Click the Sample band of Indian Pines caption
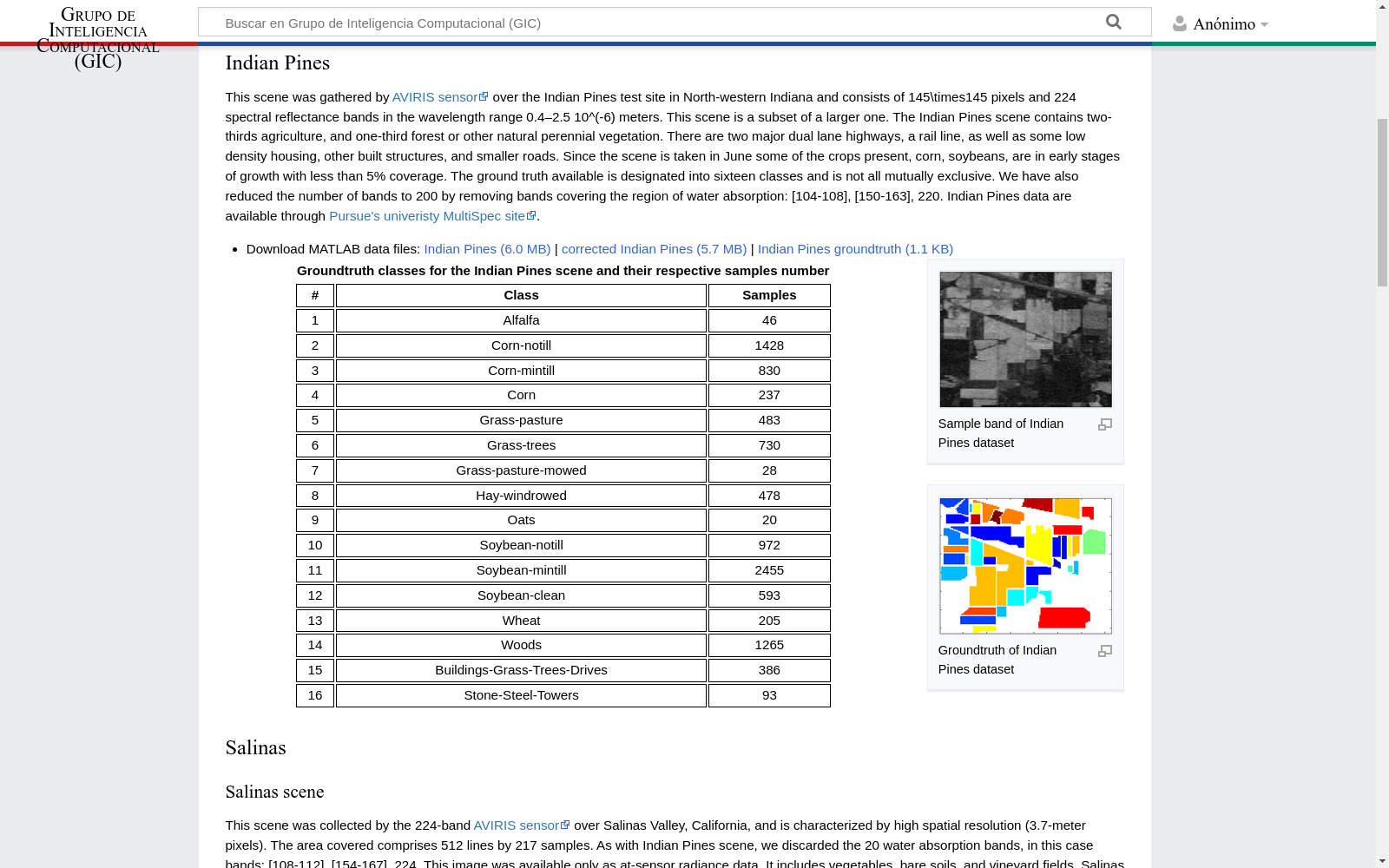Image resolution: width=1389 pixels, height=868 pixels. click(x=1001, y=433)
